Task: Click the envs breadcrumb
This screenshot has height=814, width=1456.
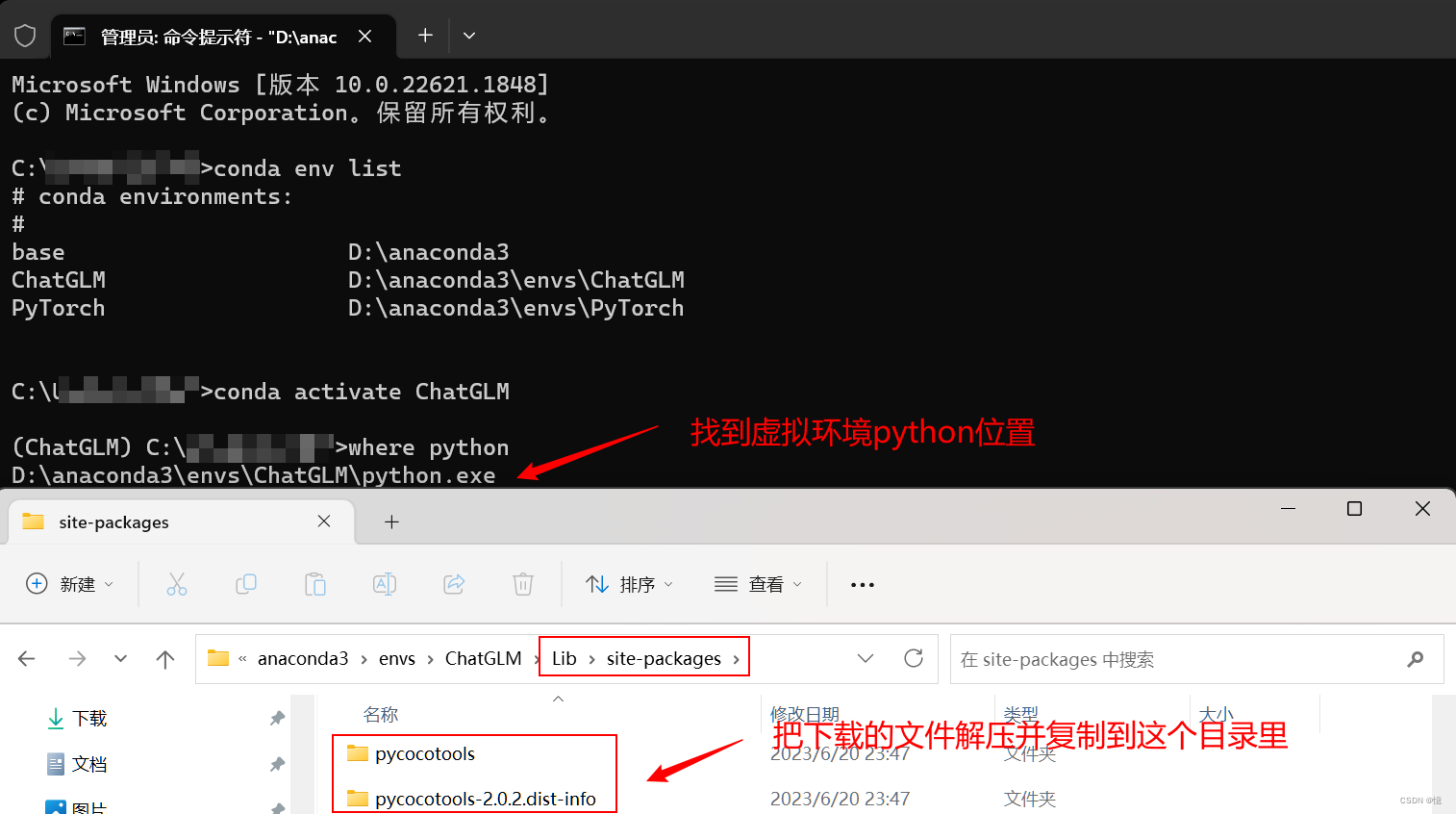Action: (x=397, y=658)
